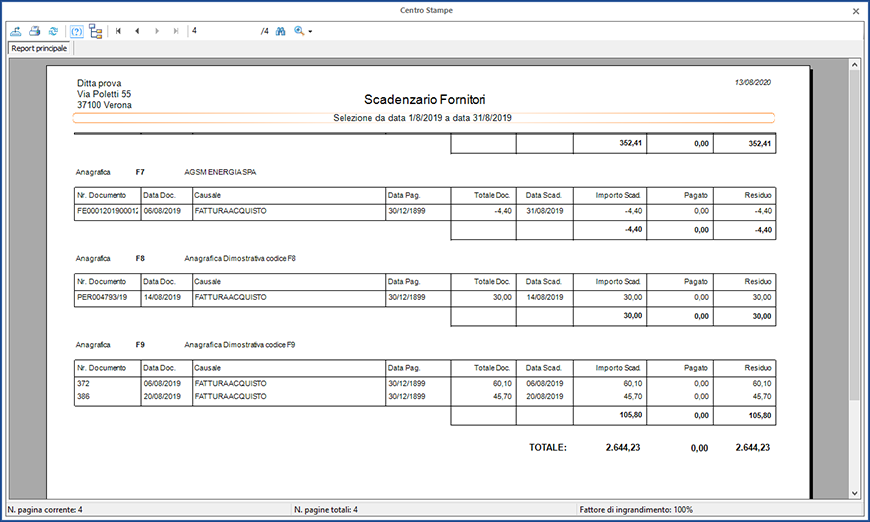Select the Report principale tab
The width and height of the screenshot is (870, 522).
pyautogui.click(x=39, y=48)
